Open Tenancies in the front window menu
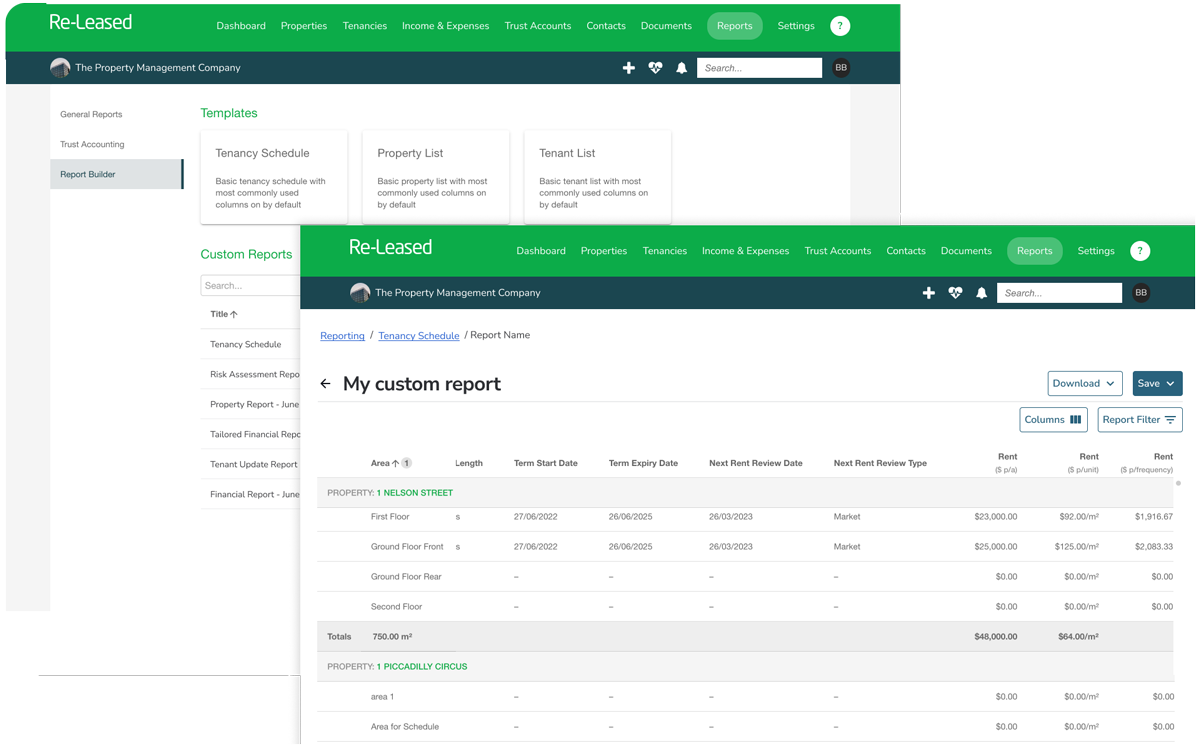Viewport: 1200px width, 747px height. 665,251
